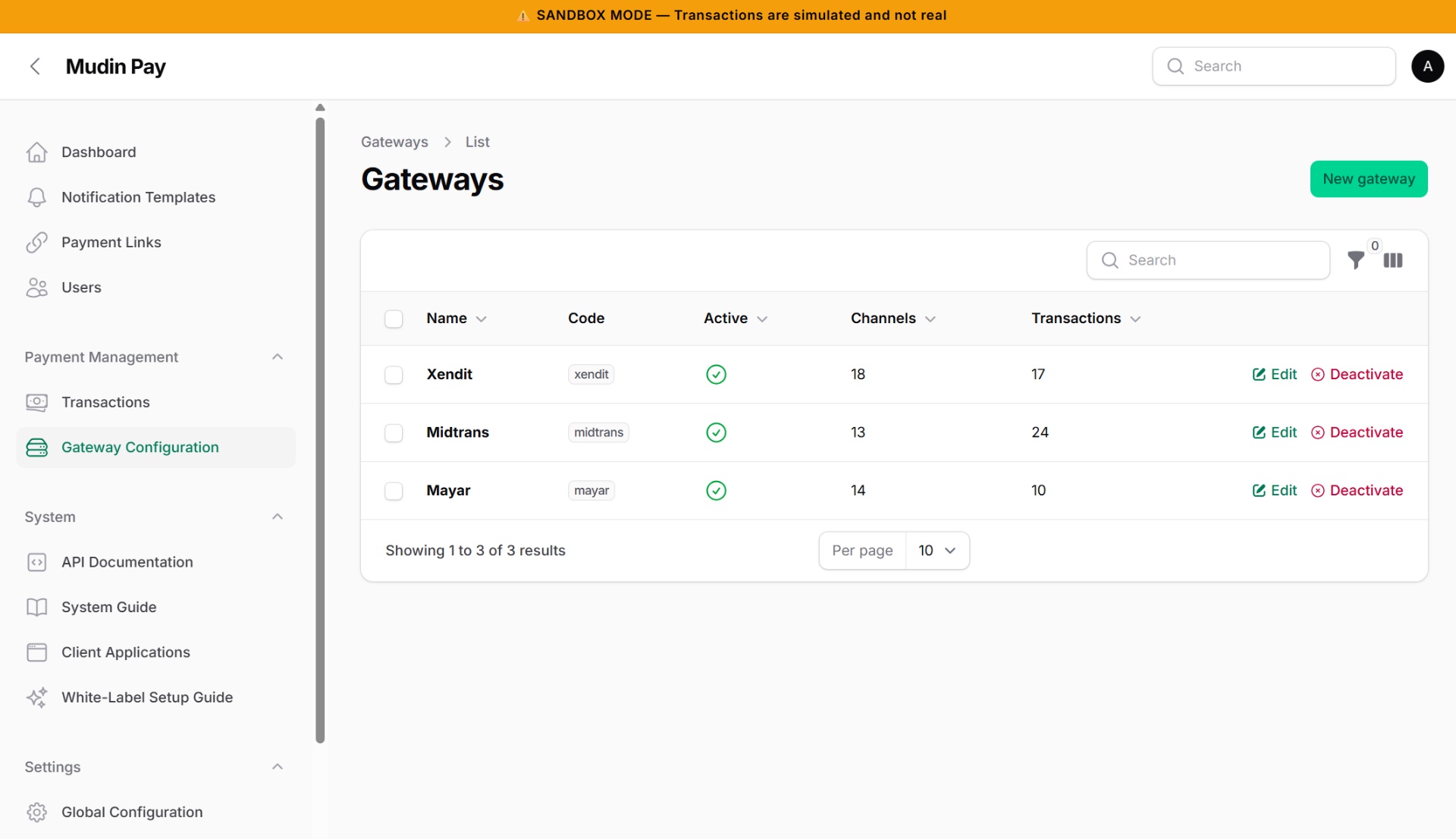The width and height of the screenshot is (1456, 839).
Task: Open the Users page
Action: click(x=156, y=288)
